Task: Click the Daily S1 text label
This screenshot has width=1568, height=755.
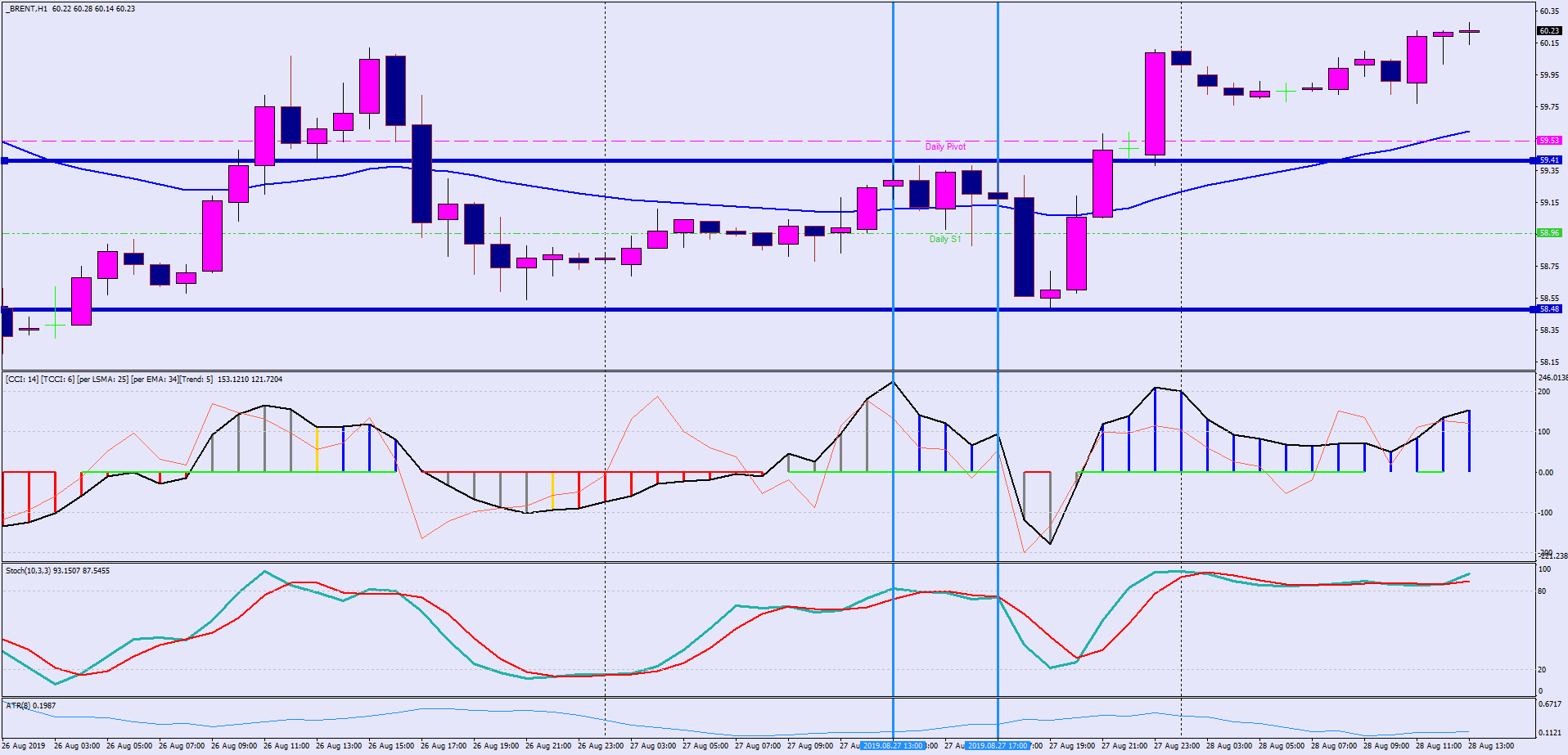Action: [945, 240]
